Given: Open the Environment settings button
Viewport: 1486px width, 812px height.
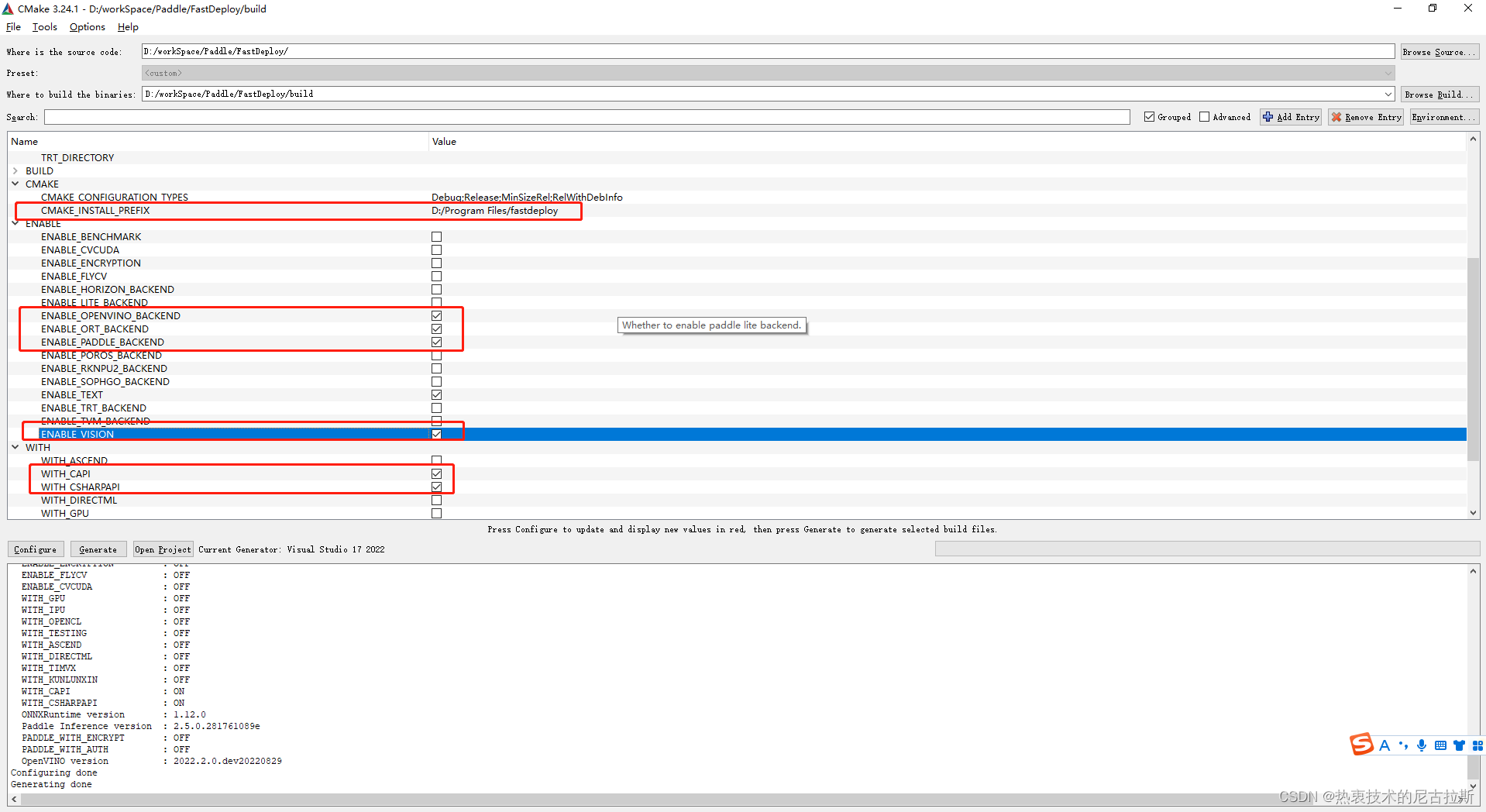Looking at the screenshot, I should (x=1444, y=117).
